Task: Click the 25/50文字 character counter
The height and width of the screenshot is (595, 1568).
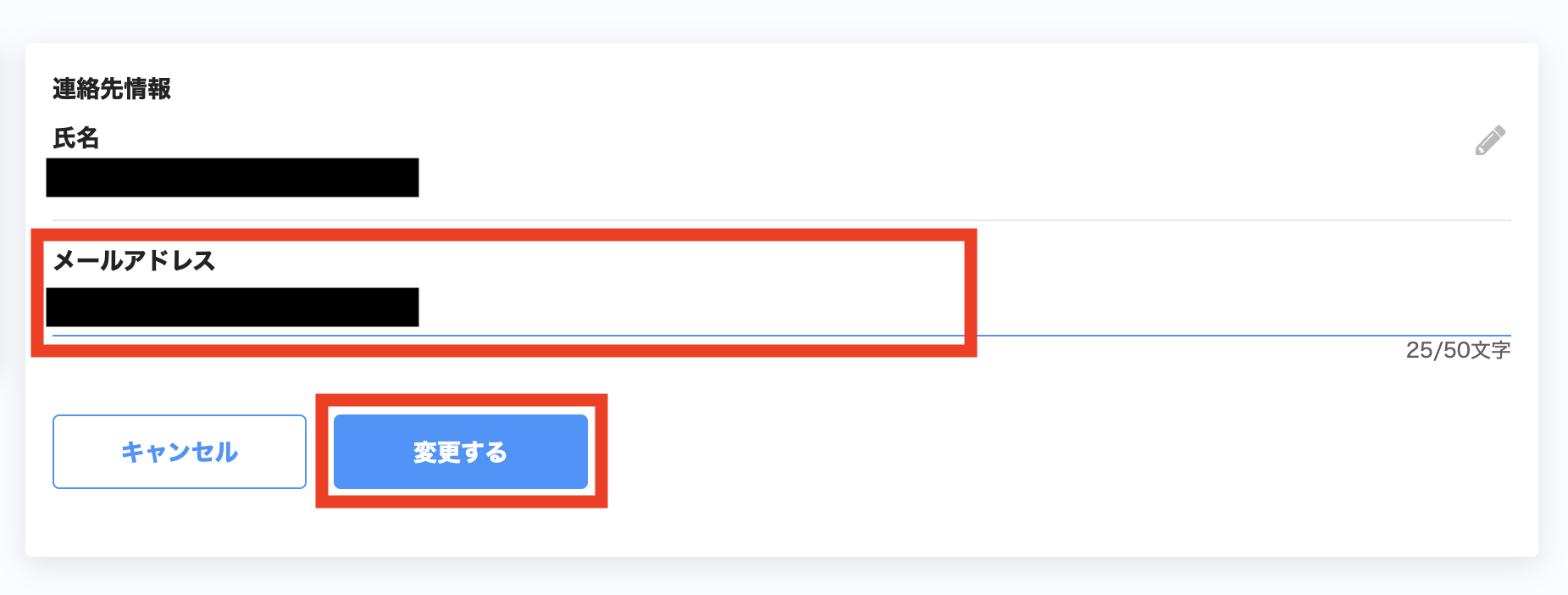Action: tap(1458, 350)
